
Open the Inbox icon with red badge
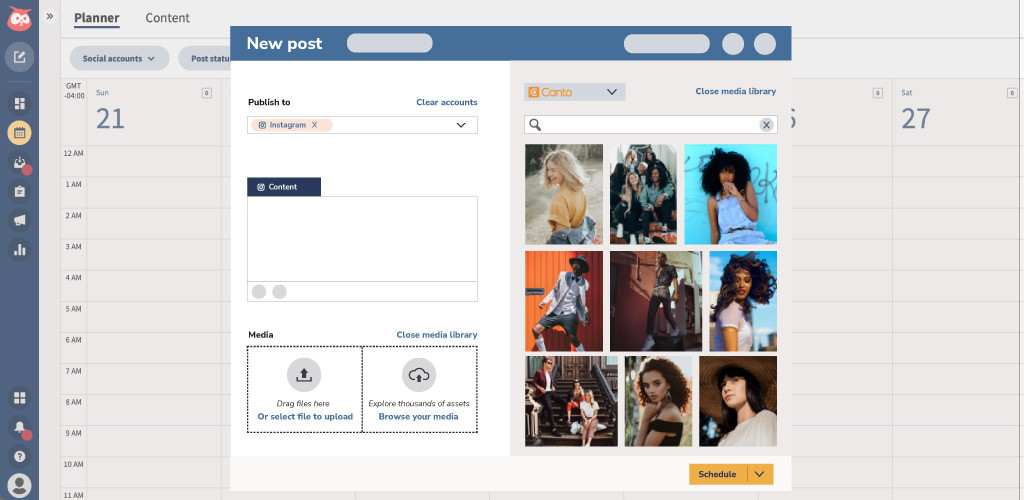20,163
